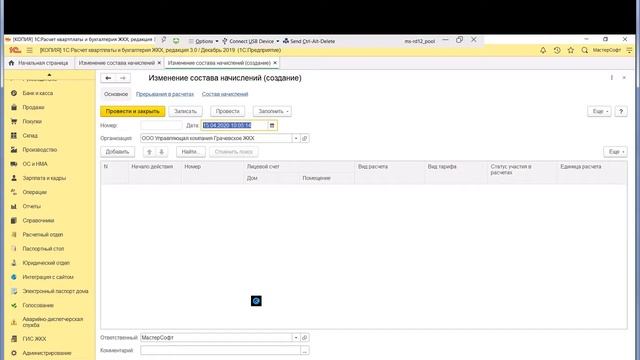Click the Записать button

point(185,111)
